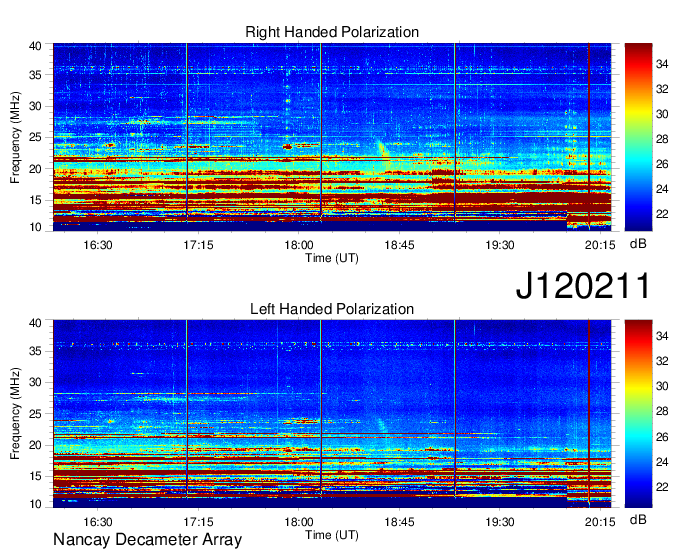
Task: Click the 18:45 time tick under Right Handed plot
Action: [399, 245]
